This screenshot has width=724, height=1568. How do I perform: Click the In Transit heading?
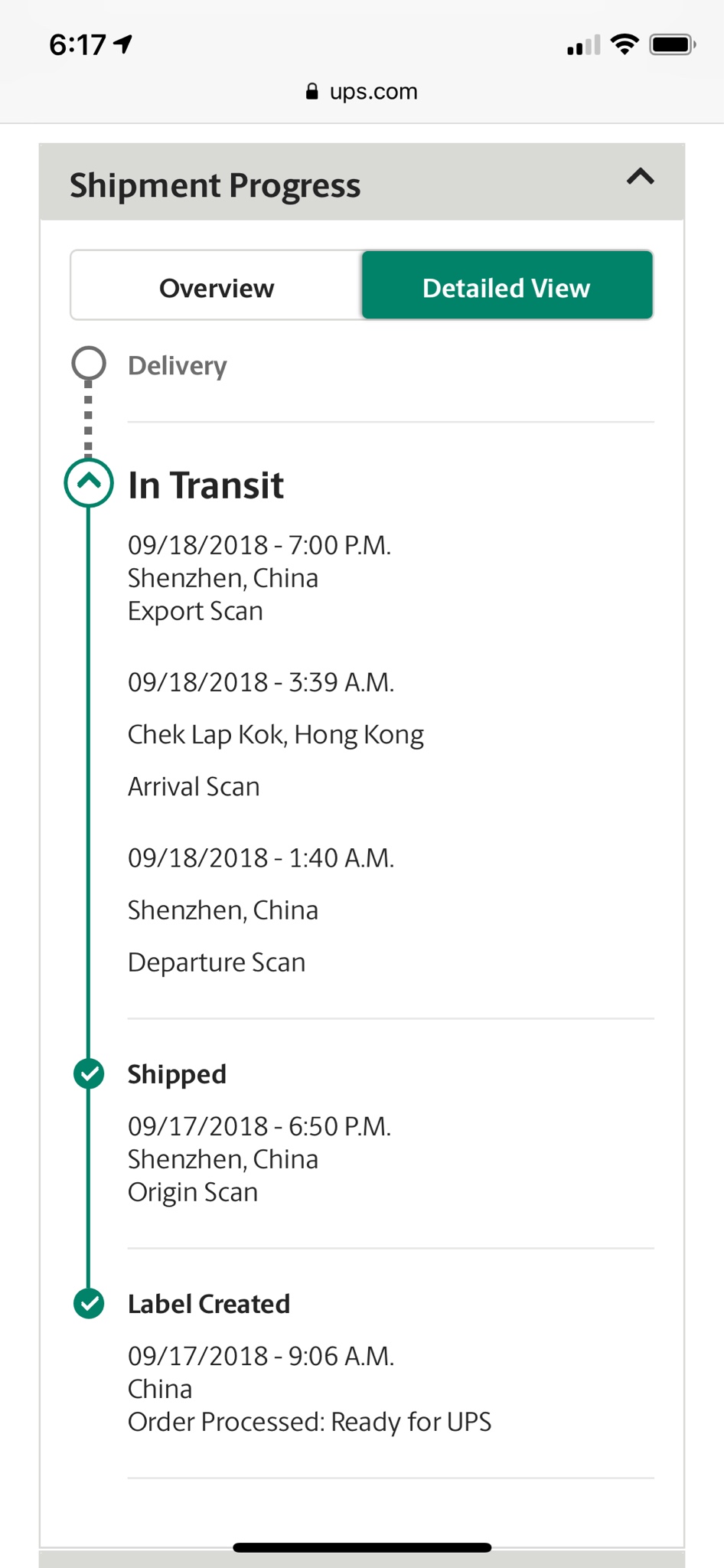[206, 485]
